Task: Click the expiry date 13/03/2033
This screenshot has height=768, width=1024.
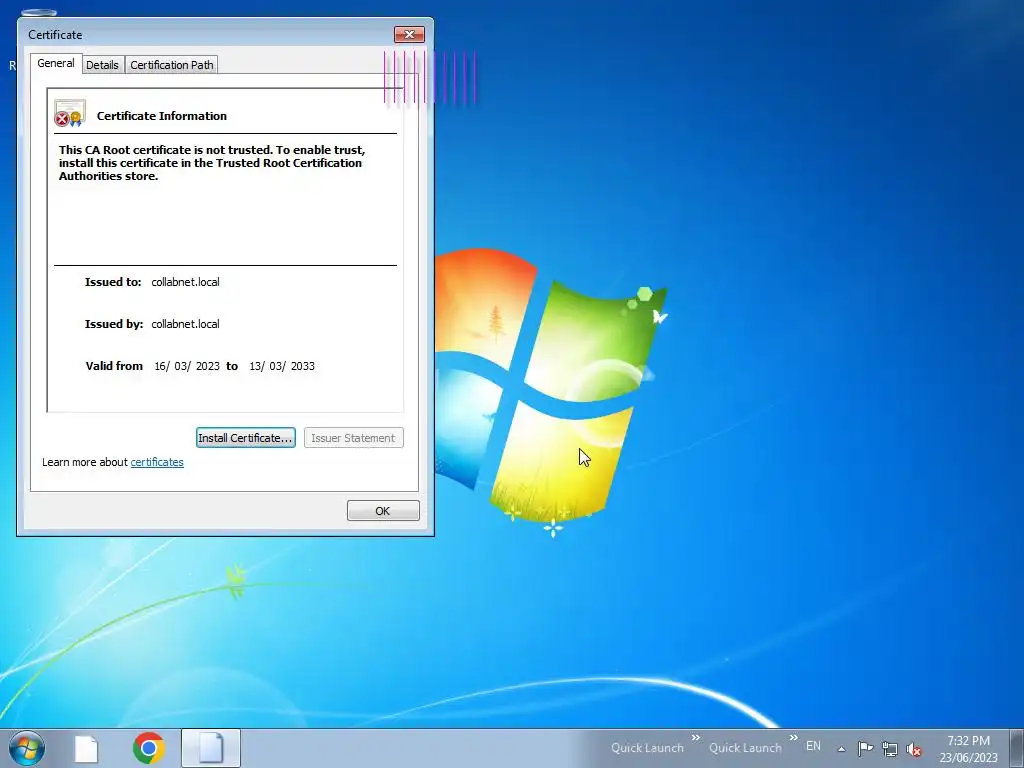Action: click(282, 366)
